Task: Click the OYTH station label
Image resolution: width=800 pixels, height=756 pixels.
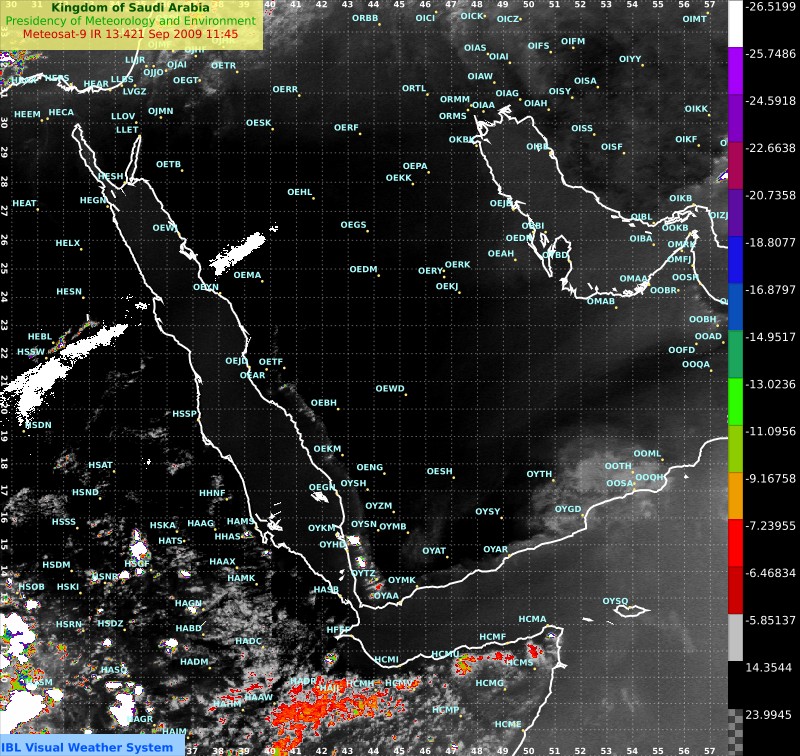Action: pyautogui.click(x=539, y=474)
